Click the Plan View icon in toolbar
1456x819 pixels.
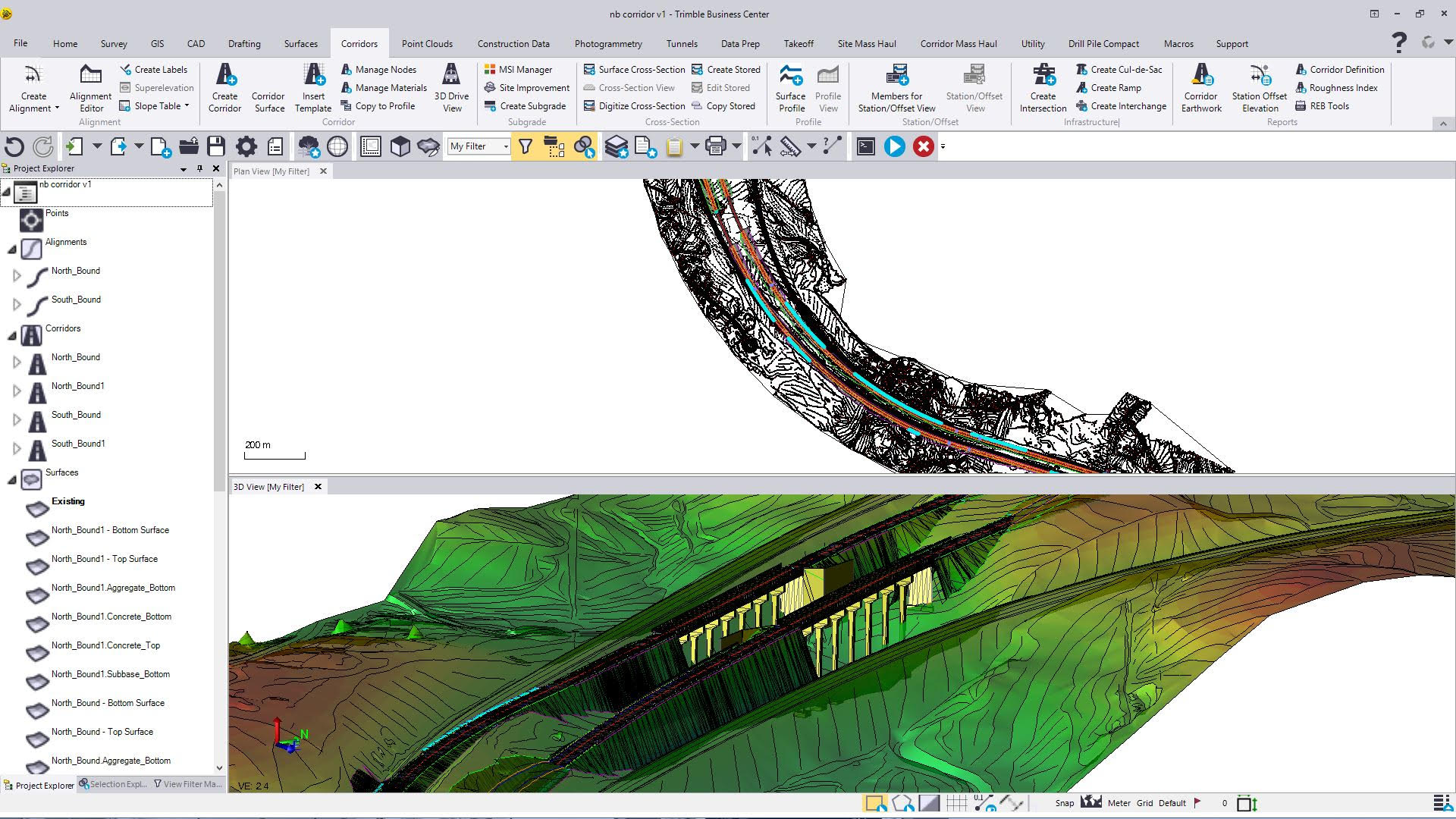[371, 146]
